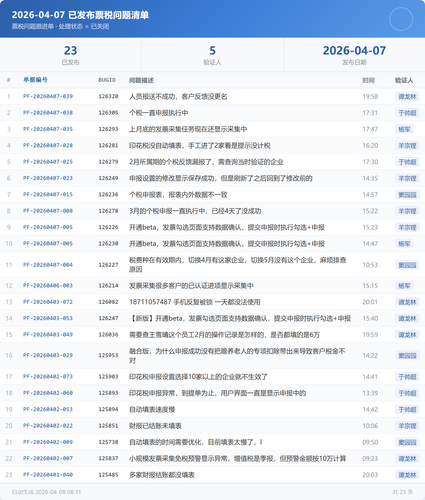Click description starting with '18711057487'

click(x=195, y=302)
